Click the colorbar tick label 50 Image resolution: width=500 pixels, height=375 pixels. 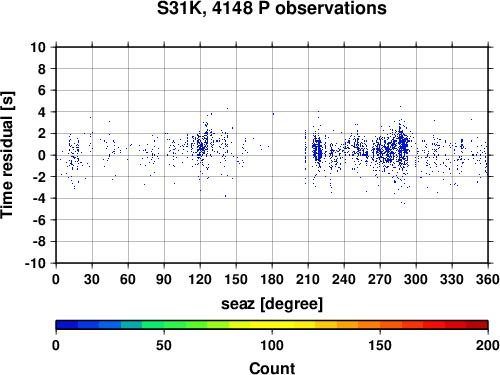point(164,345)
